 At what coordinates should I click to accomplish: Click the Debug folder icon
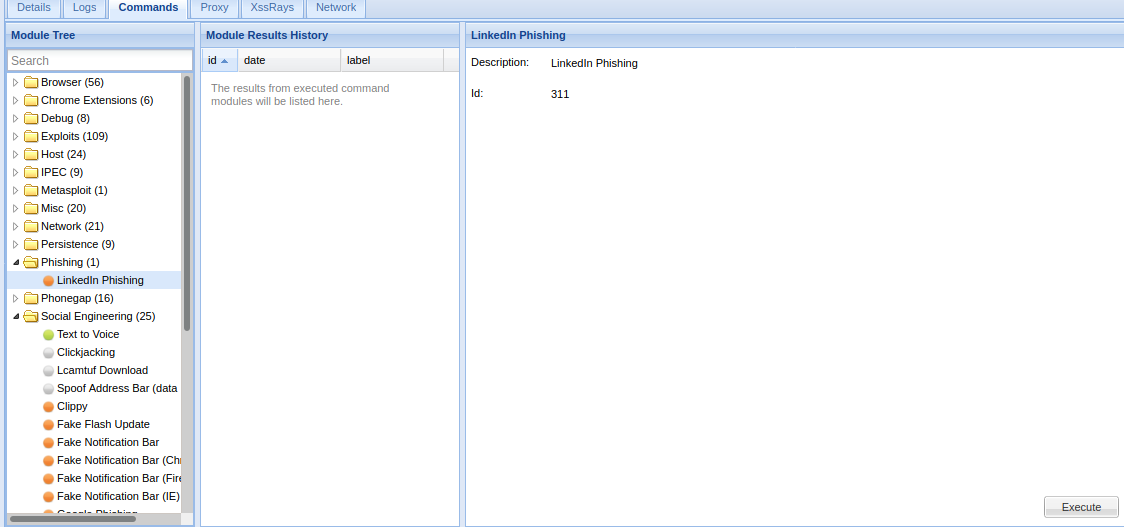(x=31, y=118)
